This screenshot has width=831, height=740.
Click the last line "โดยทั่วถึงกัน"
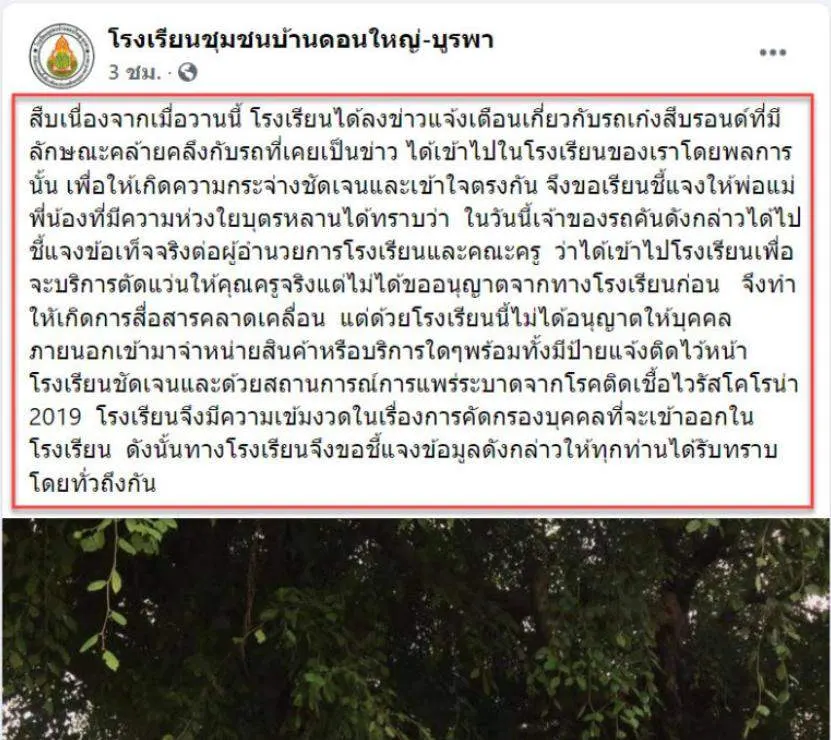[93, 483]
